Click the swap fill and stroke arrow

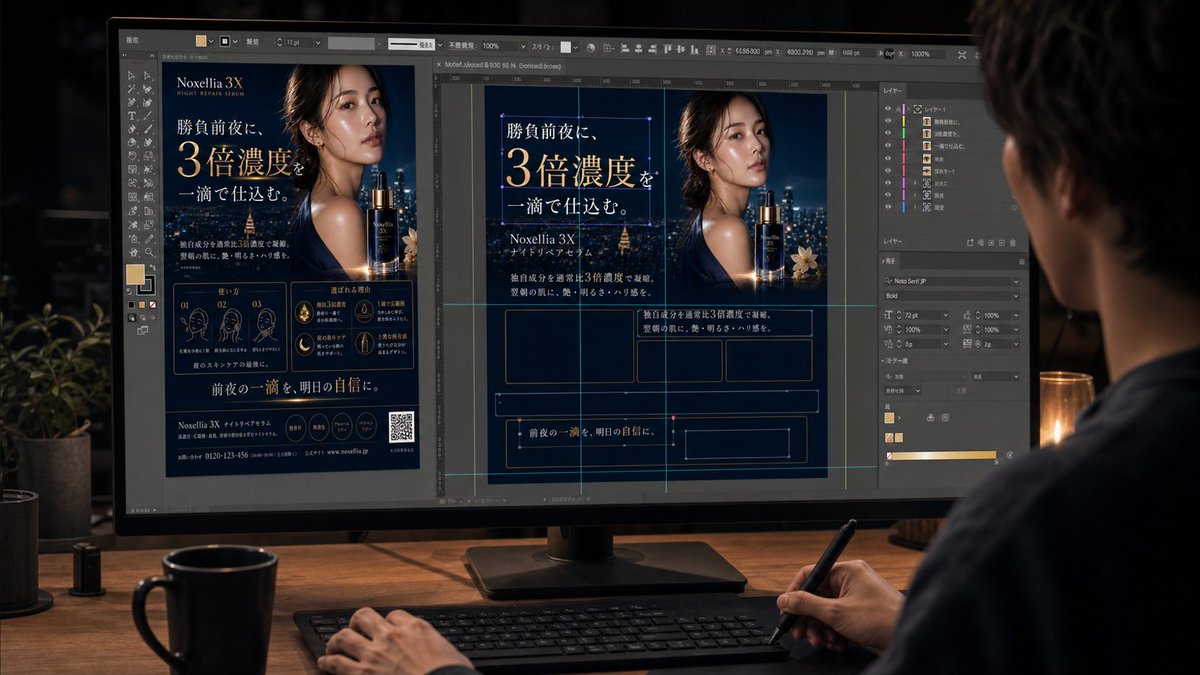153,266
